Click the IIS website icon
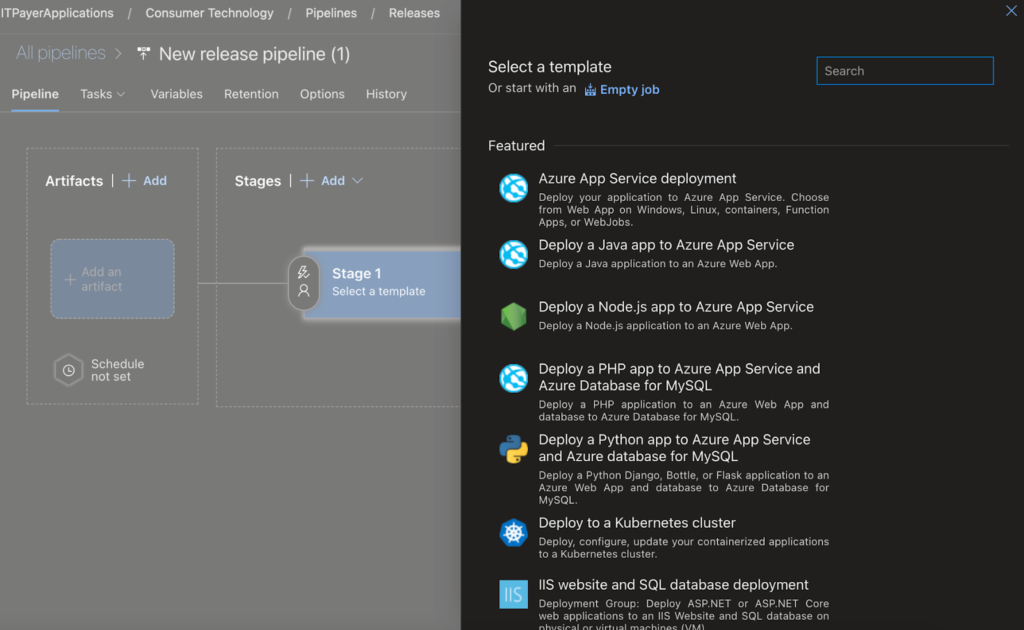The width and height of the screenshot is (1024, 630). click(x=513, y=594)
